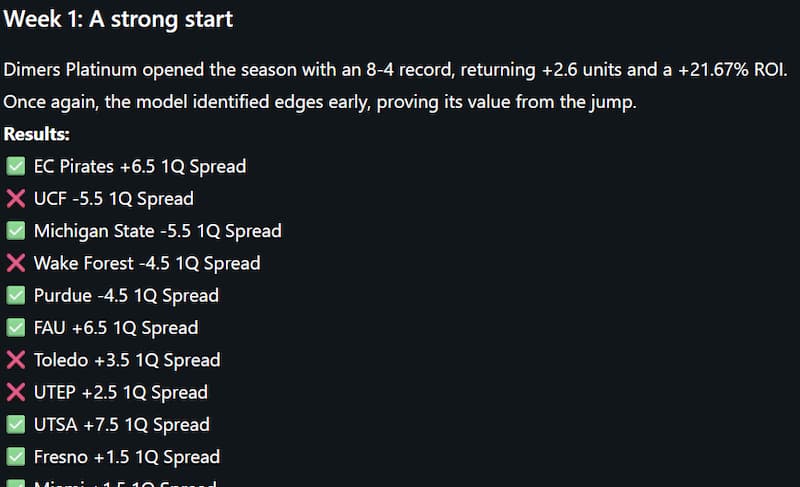Click the green checkmark beside UTSA
Viewport: 800px width, 487px height.
click(x=15, y=425)
